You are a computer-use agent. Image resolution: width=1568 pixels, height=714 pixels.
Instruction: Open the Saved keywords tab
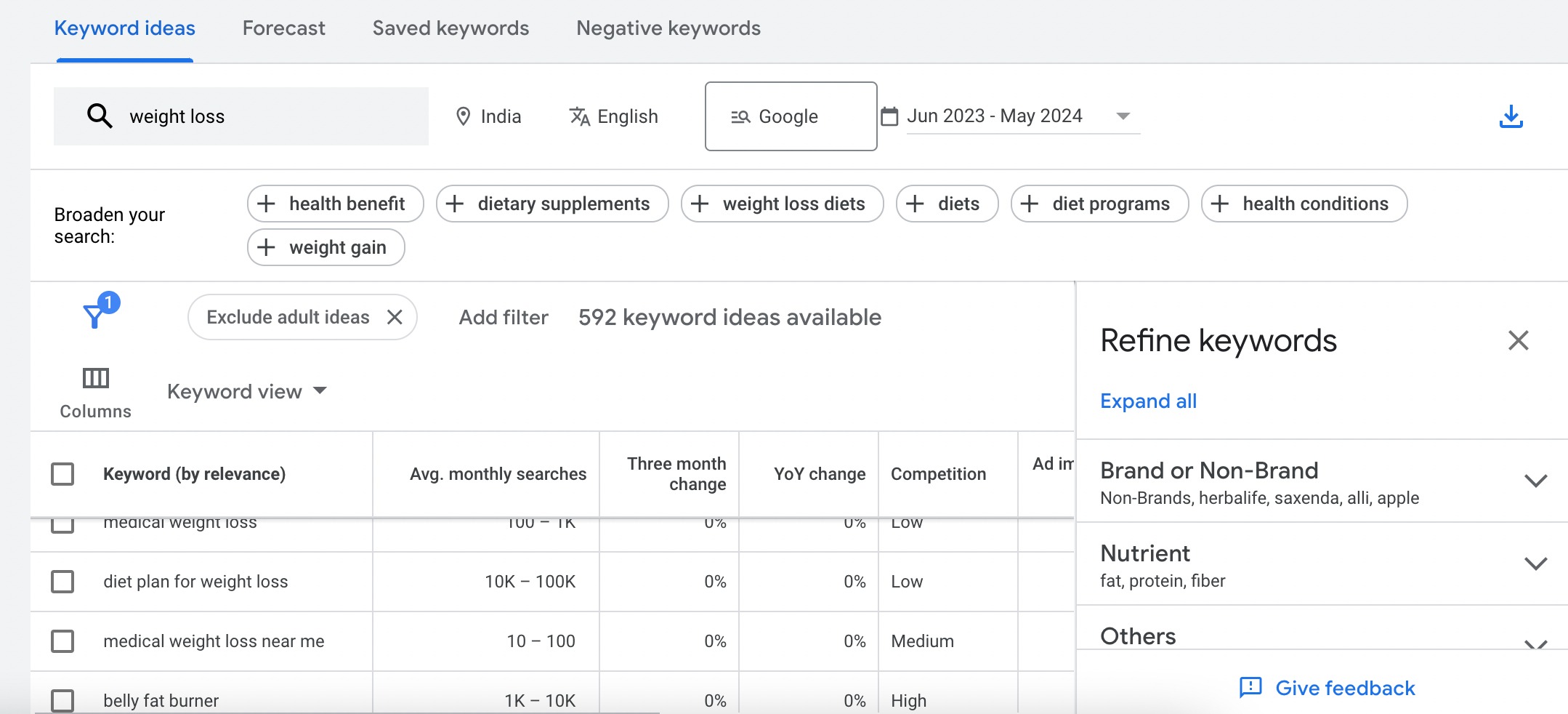point(450,28)
